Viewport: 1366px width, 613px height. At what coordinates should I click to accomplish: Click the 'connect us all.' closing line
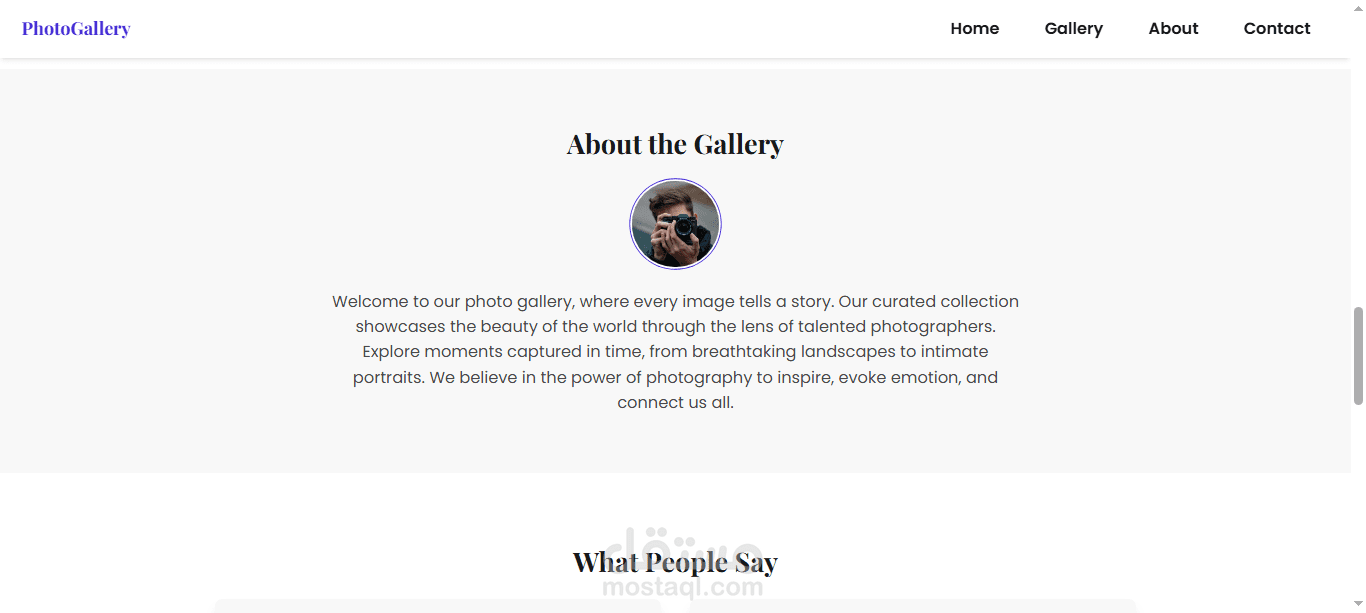[x=675, y=403]
